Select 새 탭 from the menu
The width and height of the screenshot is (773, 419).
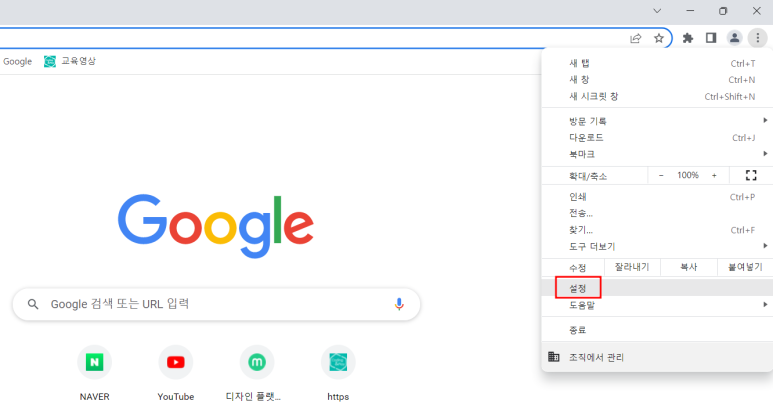click(657, 63)
